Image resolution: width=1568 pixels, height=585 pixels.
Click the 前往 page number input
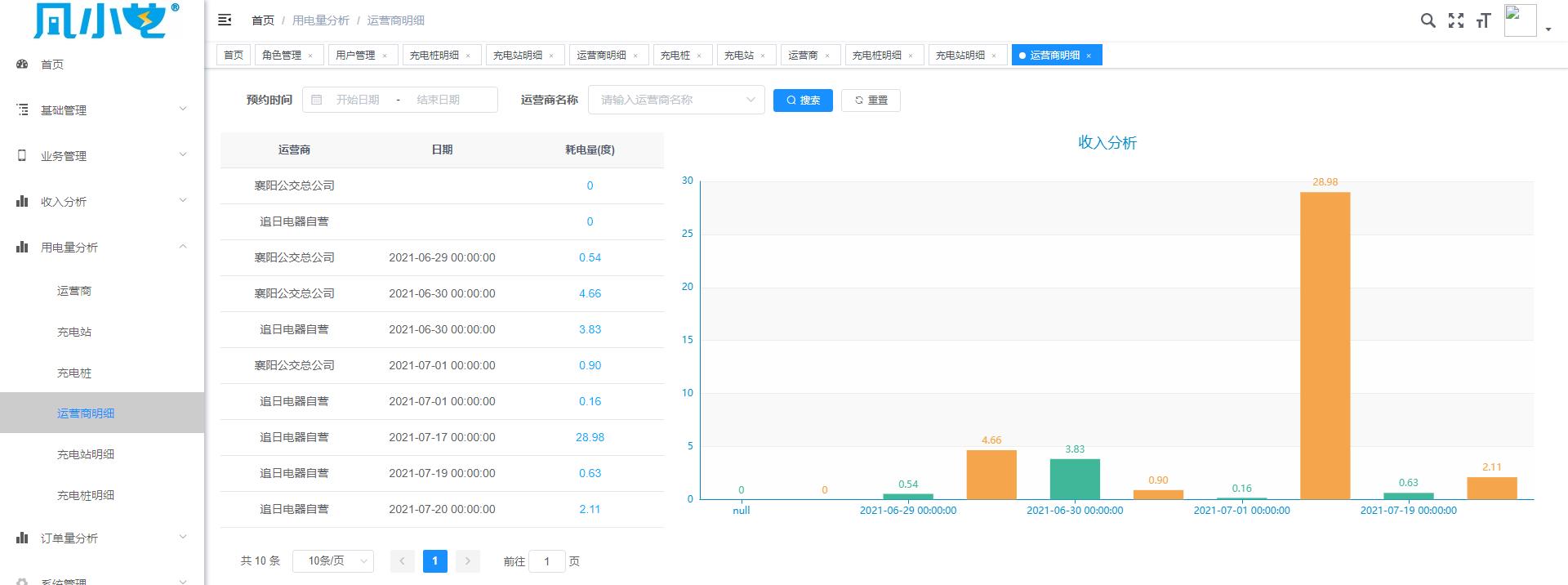click(x=547, y=561)
